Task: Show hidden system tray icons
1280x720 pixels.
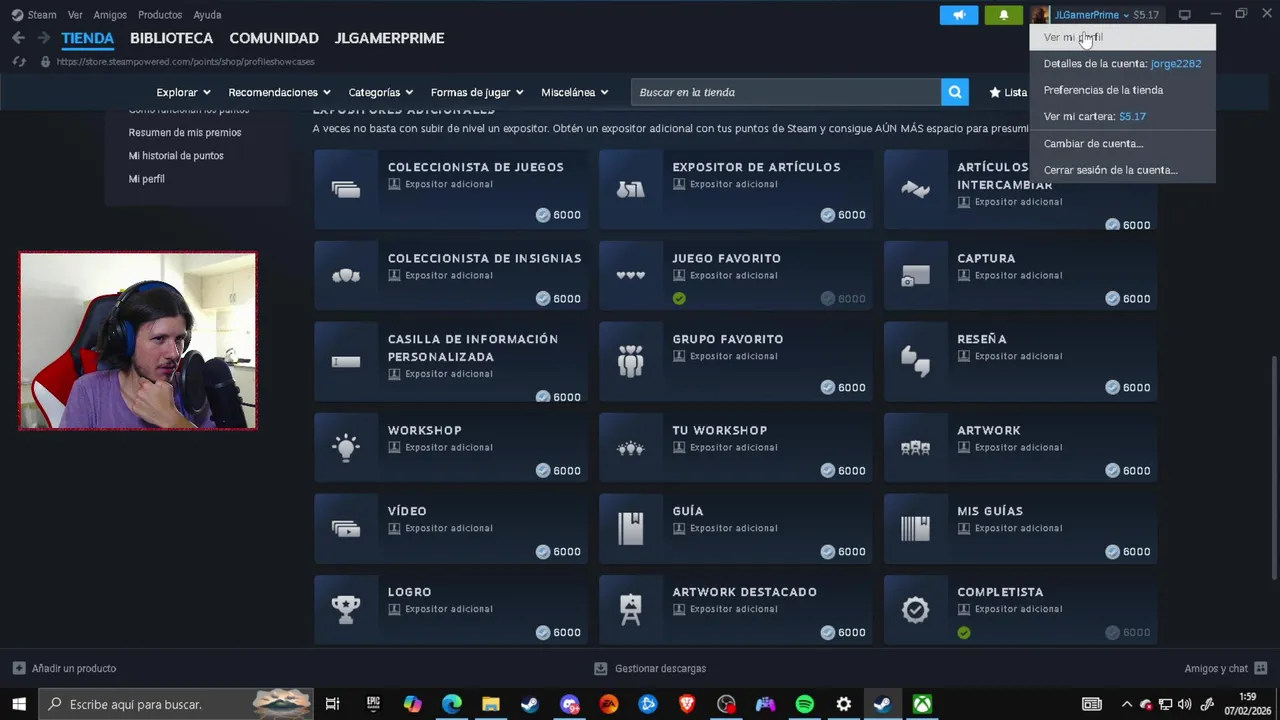Action: [x=1127, y=704]
